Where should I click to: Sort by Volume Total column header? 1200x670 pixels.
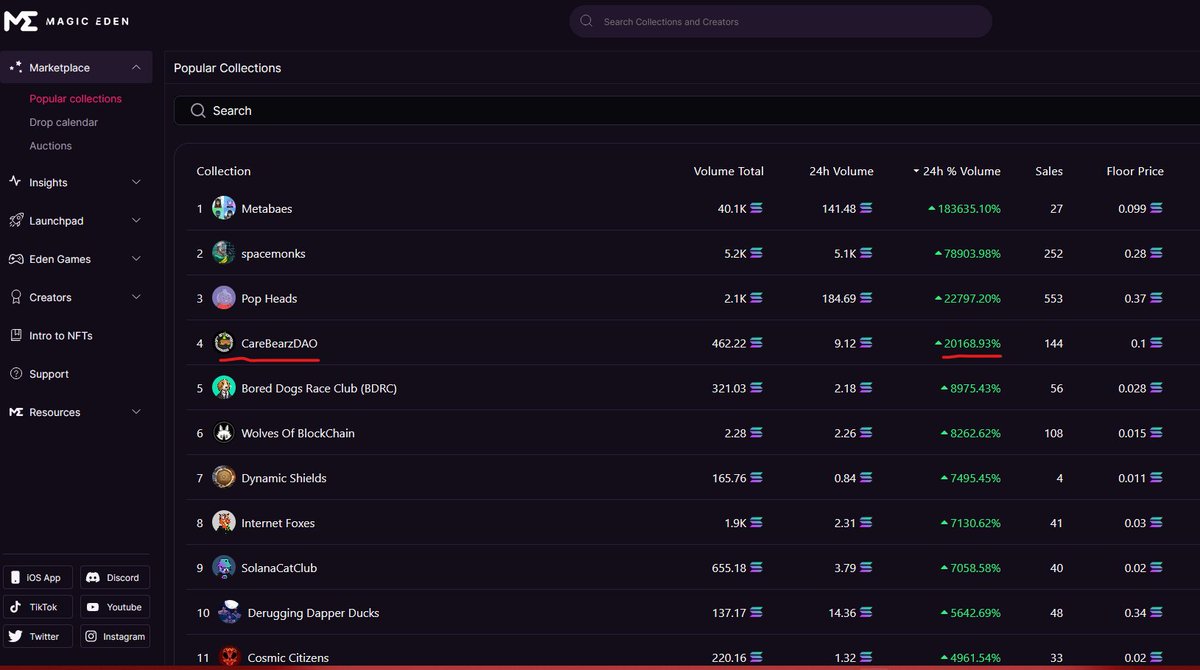pos(729,171)
